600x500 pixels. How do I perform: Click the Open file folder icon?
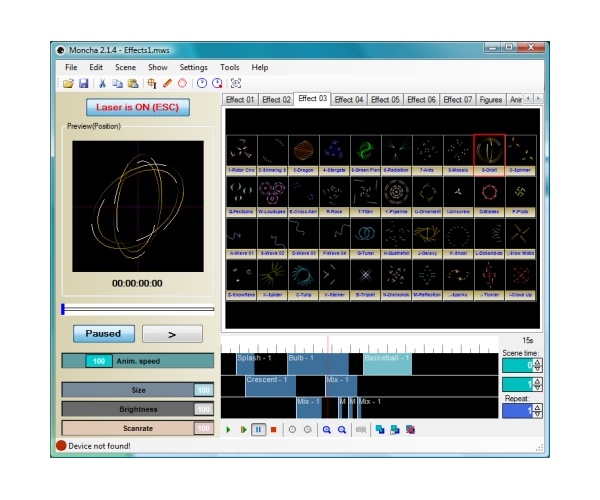coord(68,83)
